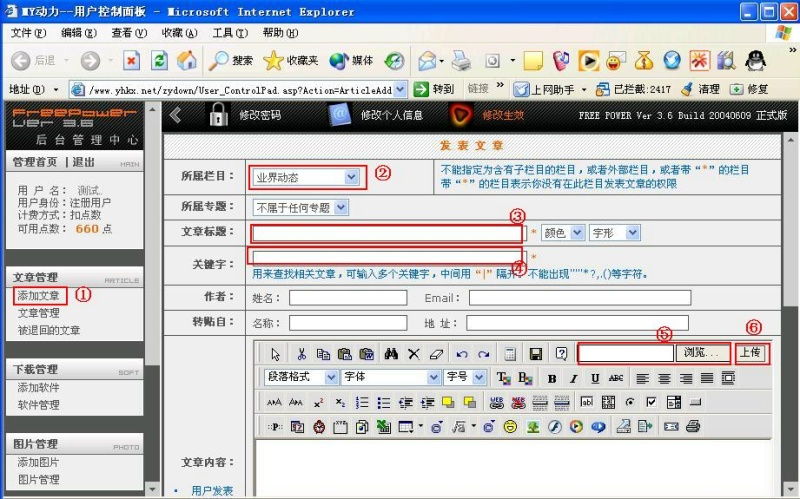Image resolution: width=800 pixels, height=499 pixels.
Task: Click the Find binoculars icon
Action: (392, 354)
